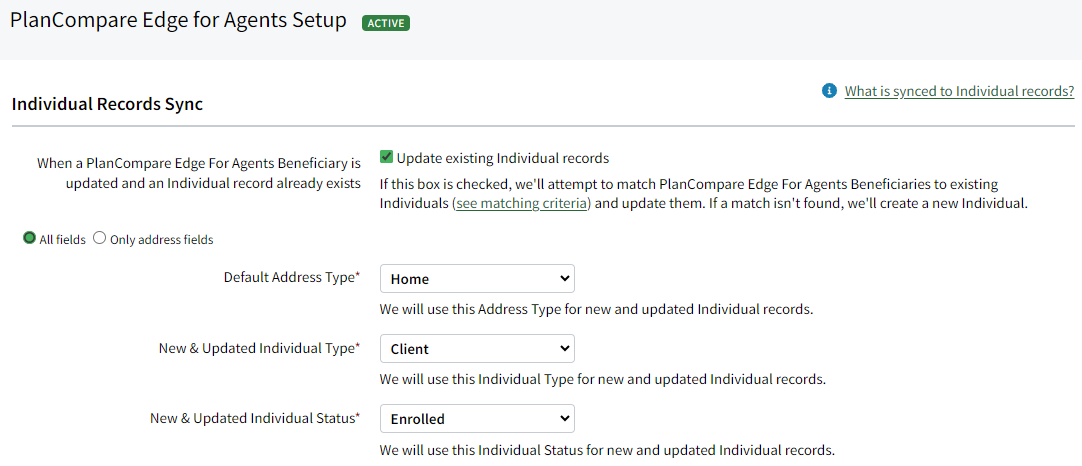Viewport: 1082px width, 466px height.
Task: Open the Default Address Type dropdown showing Home
Action: [x=477, y=279]
